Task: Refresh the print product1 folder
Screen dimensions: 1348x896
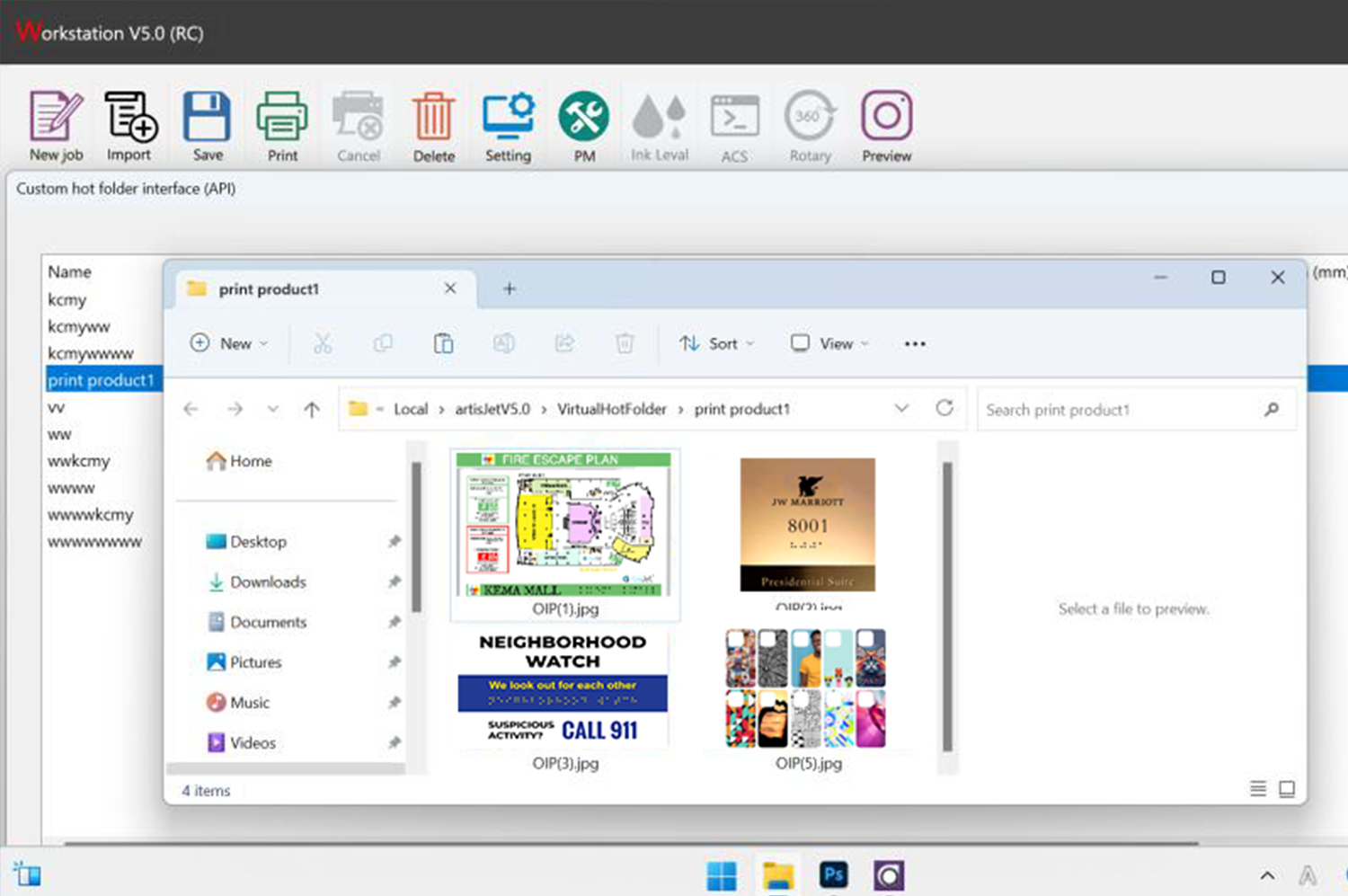Action: pyautogui.click(x=944, y=408)
